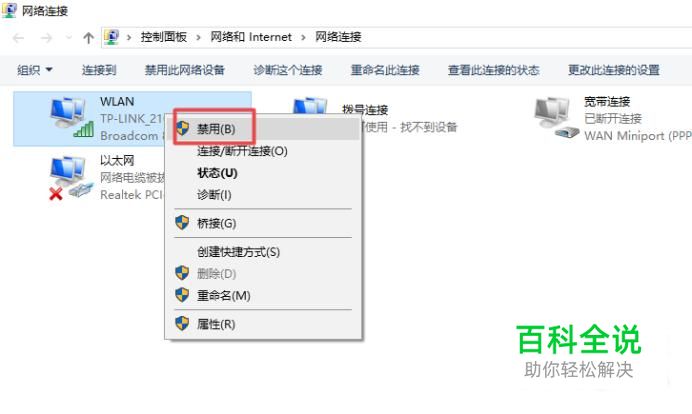This screenshot has width=692, height=414.
Task: Expand the chevron after 控制面板 breadcrumb
Action: pos(199,38)
